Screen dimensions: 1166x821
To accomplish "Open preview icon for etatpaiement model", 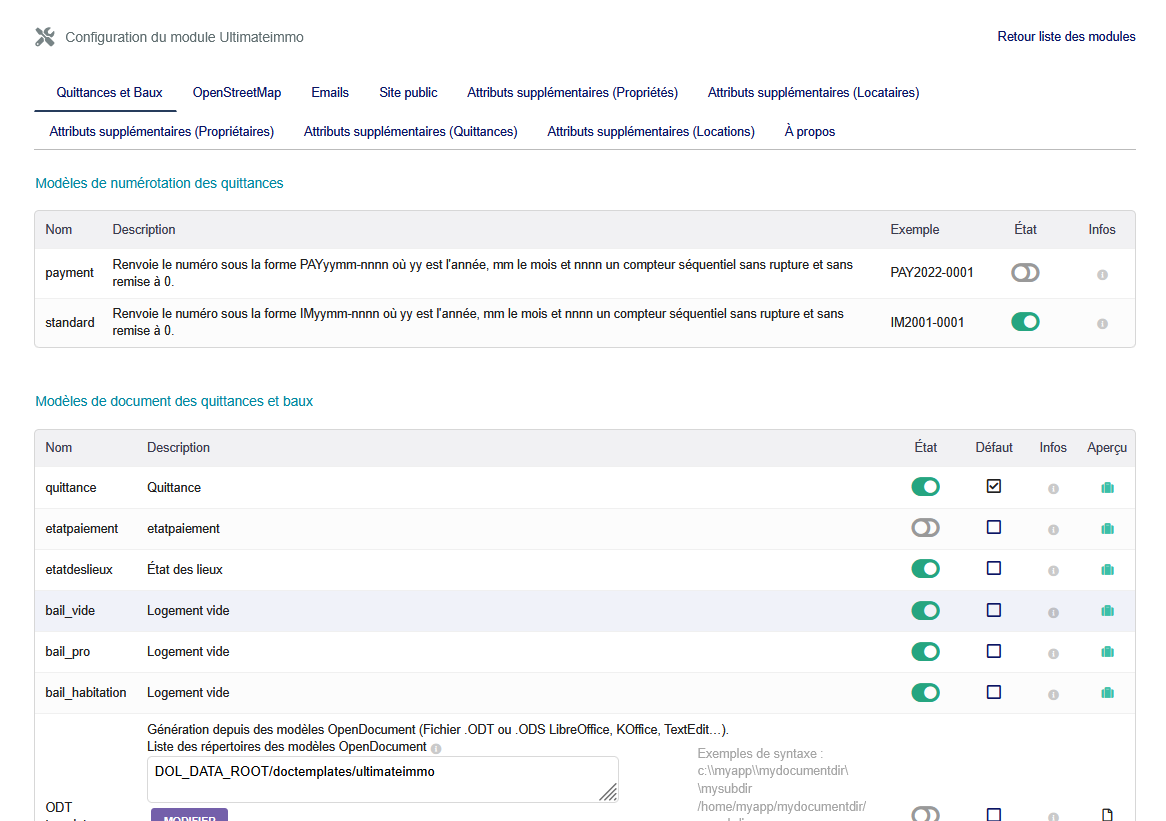I will pos(1107,529).
